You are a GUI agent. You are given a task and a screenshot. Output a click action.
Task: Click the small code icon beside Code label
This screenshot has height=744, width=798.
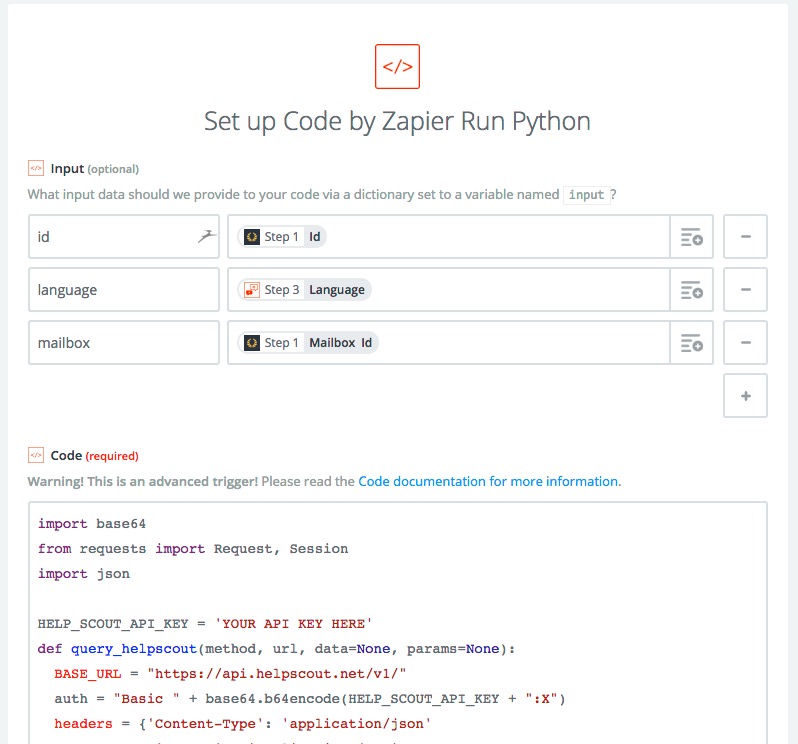[36, 455]
